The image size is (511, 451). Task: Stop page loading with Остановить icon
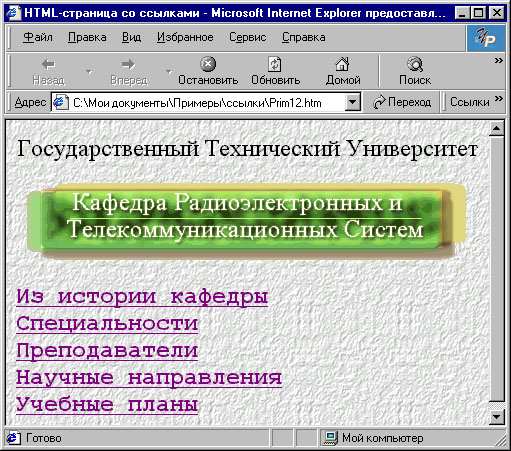point(208,64)
